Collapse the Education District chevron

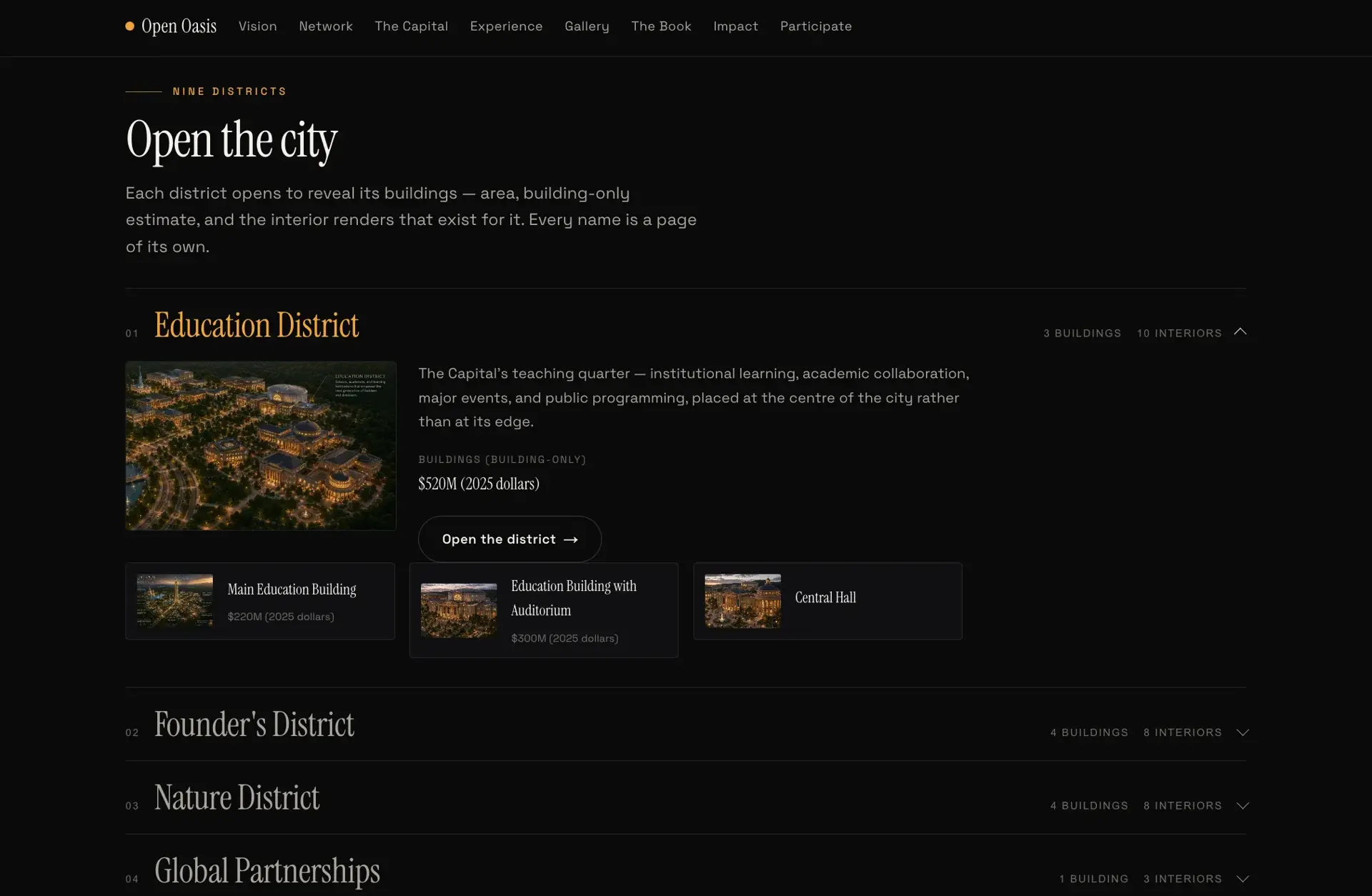[x=1241, y=332]
